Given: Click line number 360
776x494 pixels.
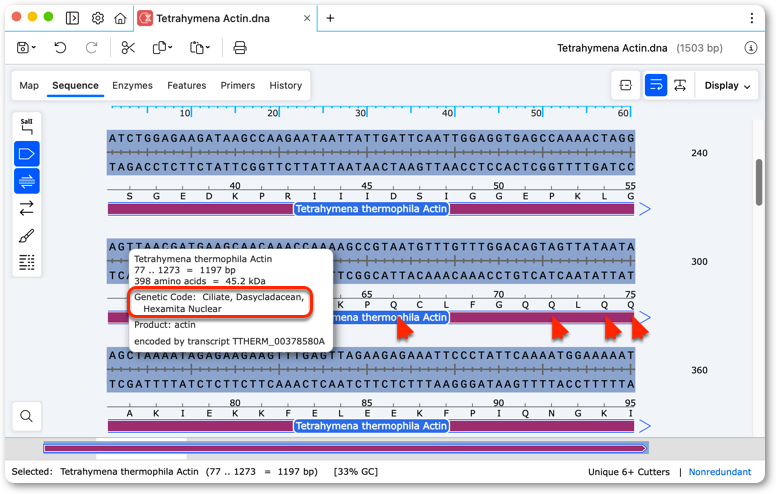Looking at the screenshot, I should (x=699, y=370).
